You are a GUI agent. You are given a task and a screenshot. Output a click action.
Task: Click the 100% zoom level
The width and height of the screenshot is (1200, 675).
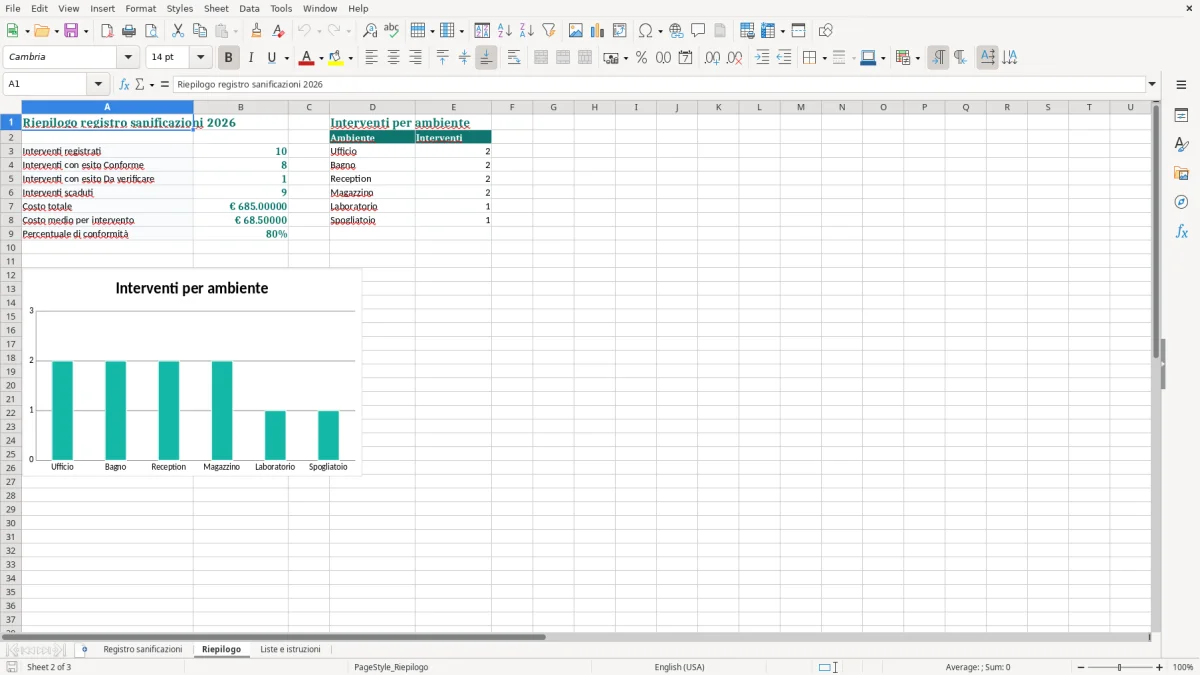point(1183,667)
